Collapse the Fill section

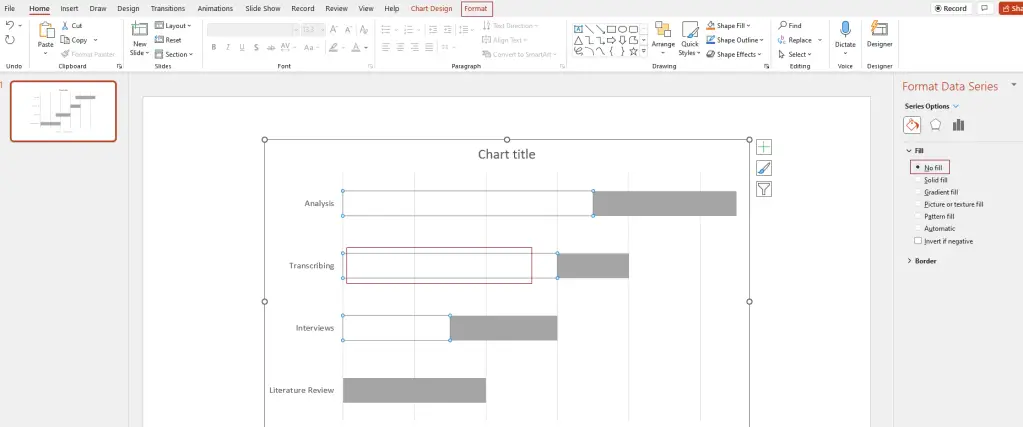click(909, 151)
